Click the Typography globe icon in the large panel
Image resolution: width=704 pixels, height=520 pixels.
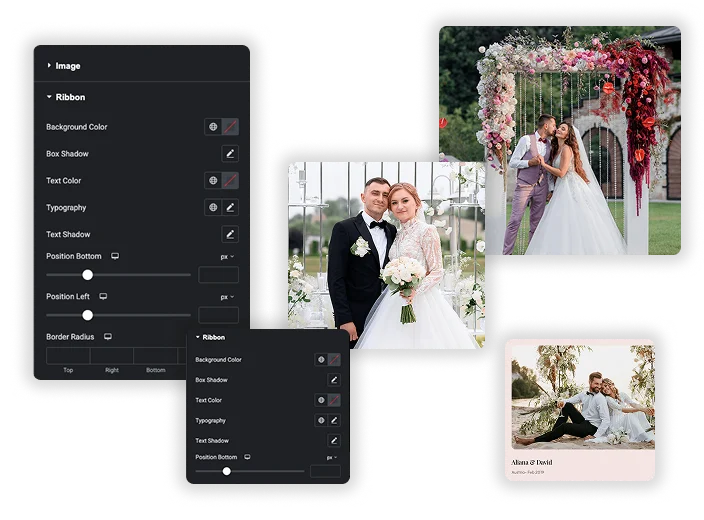point(213,207)
